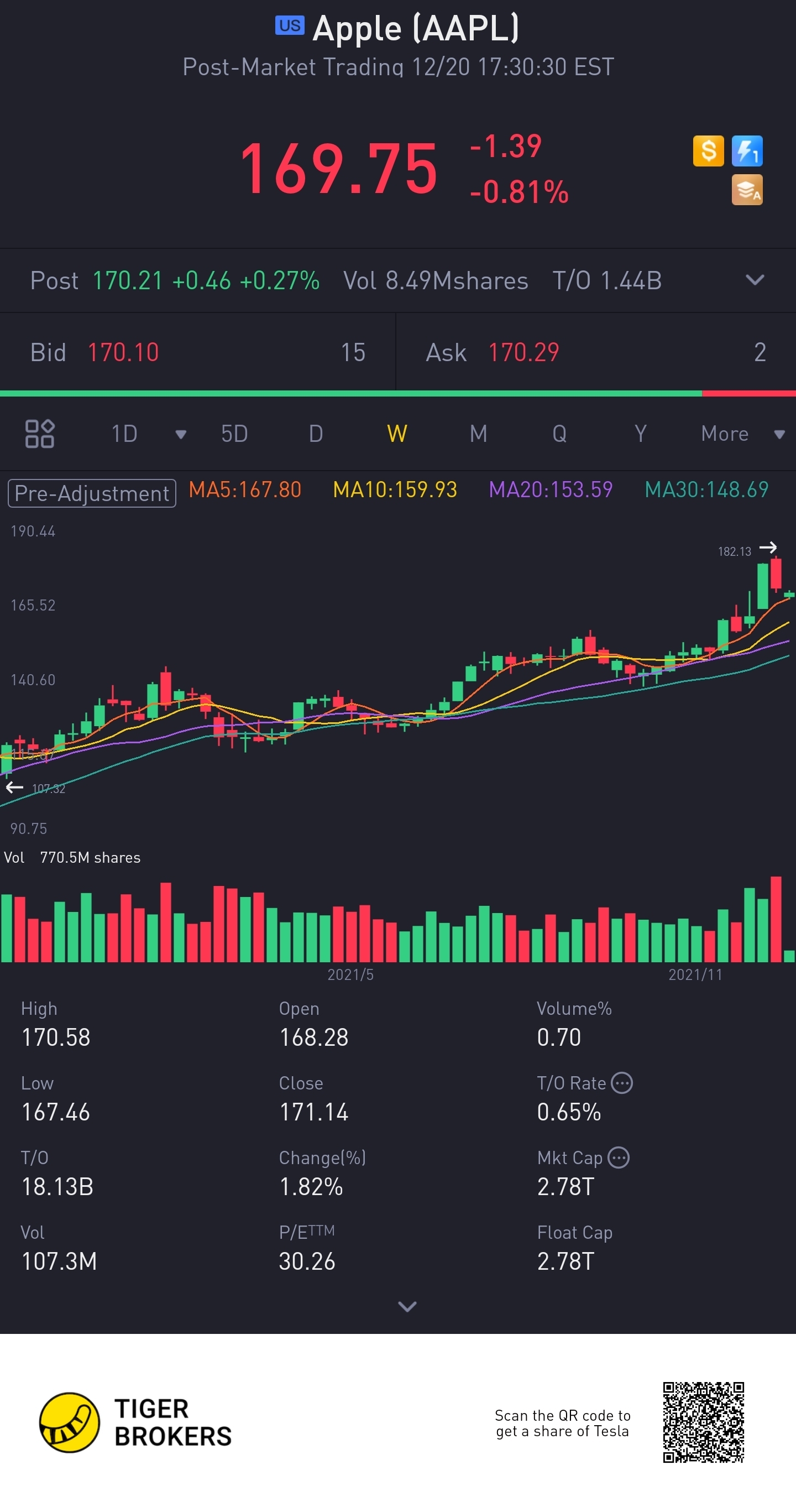Tap the 165.52 price axis label
Image resolution: width=796 pixels, height=1512 pixels.
coord(33,606)
